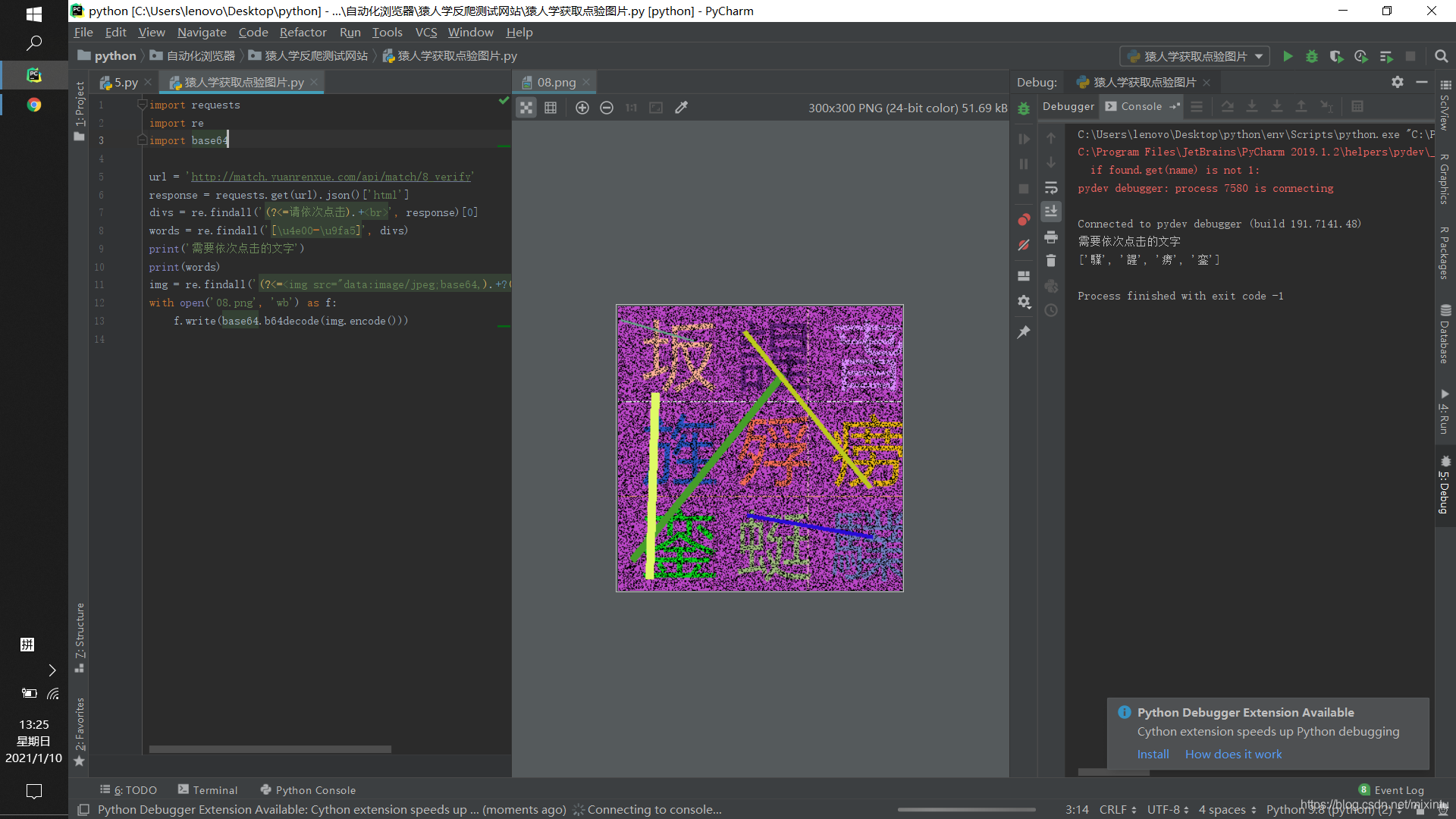
Task: Toggle soft-wrap in the debug console
Action: pos(1051,188)
